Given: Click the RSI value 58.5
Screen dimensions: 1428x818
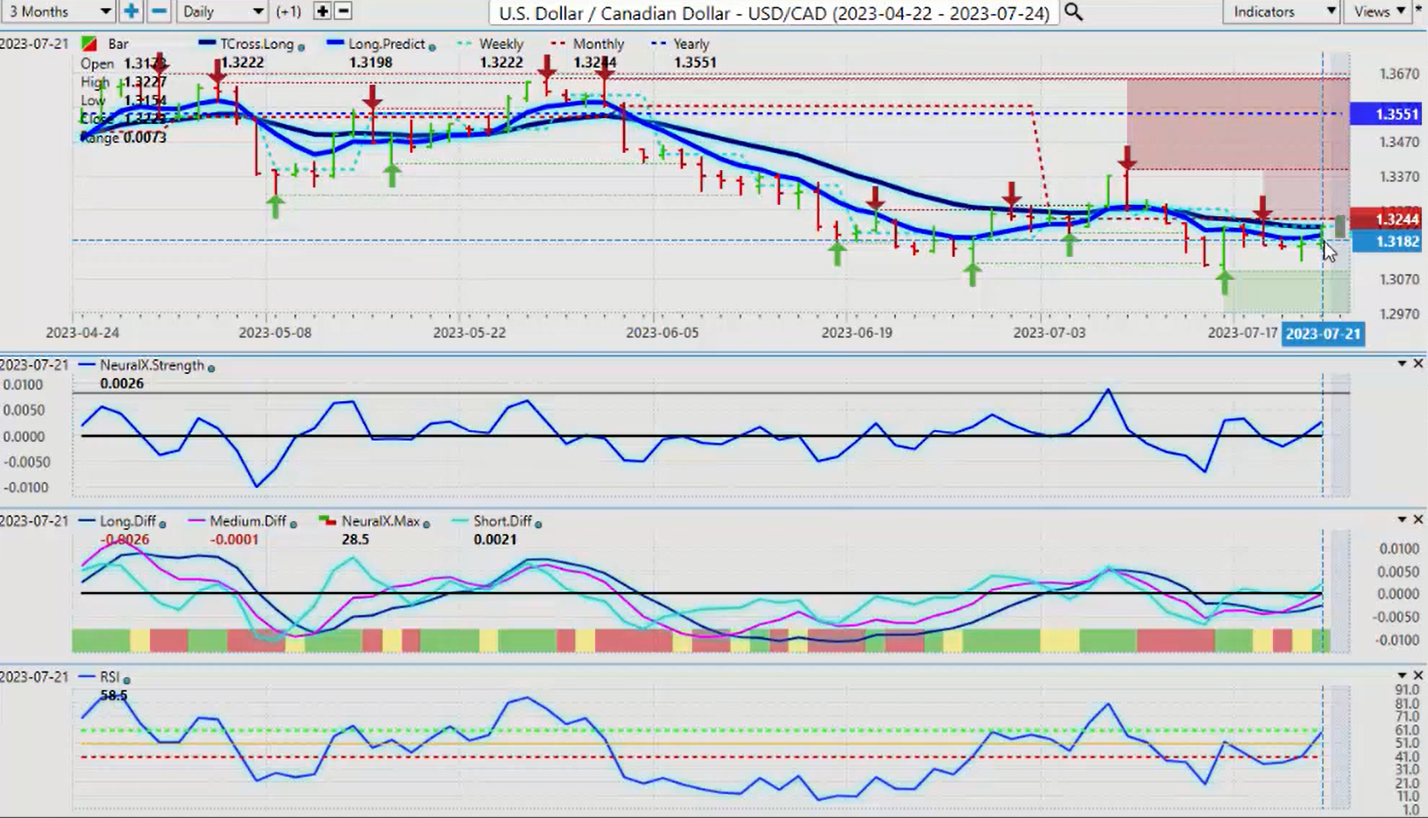Looking at the screenshot, I should [114, 695].
